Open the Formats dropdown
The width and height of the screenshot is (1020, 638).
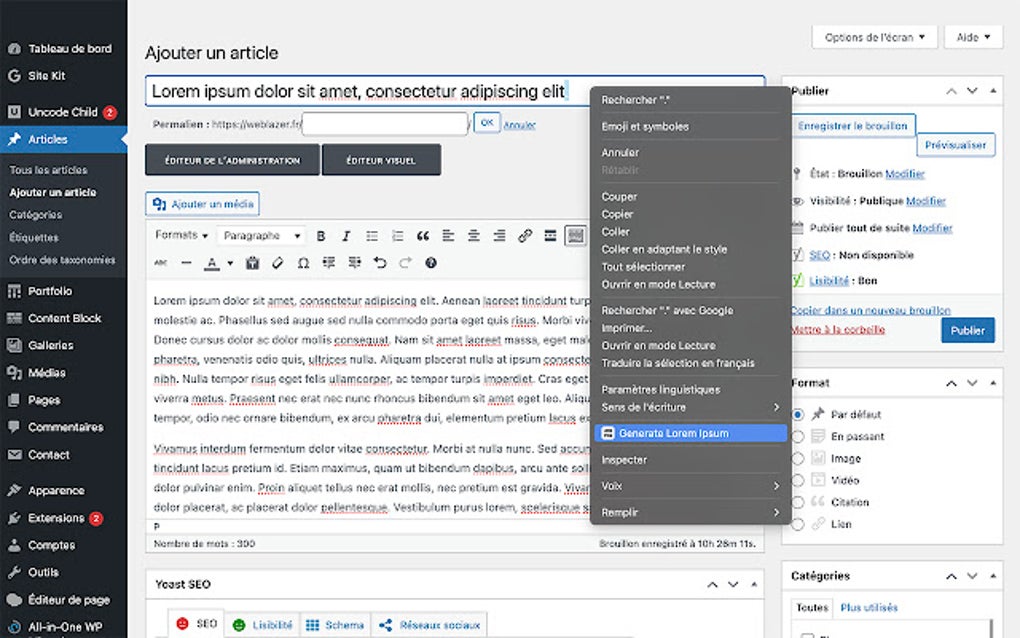pos(179,235)
